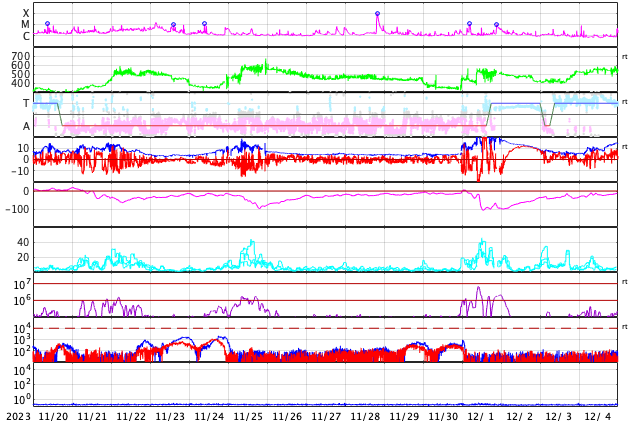Click the 11/20 date label
The image size is (634, 424).
(53, 416)
